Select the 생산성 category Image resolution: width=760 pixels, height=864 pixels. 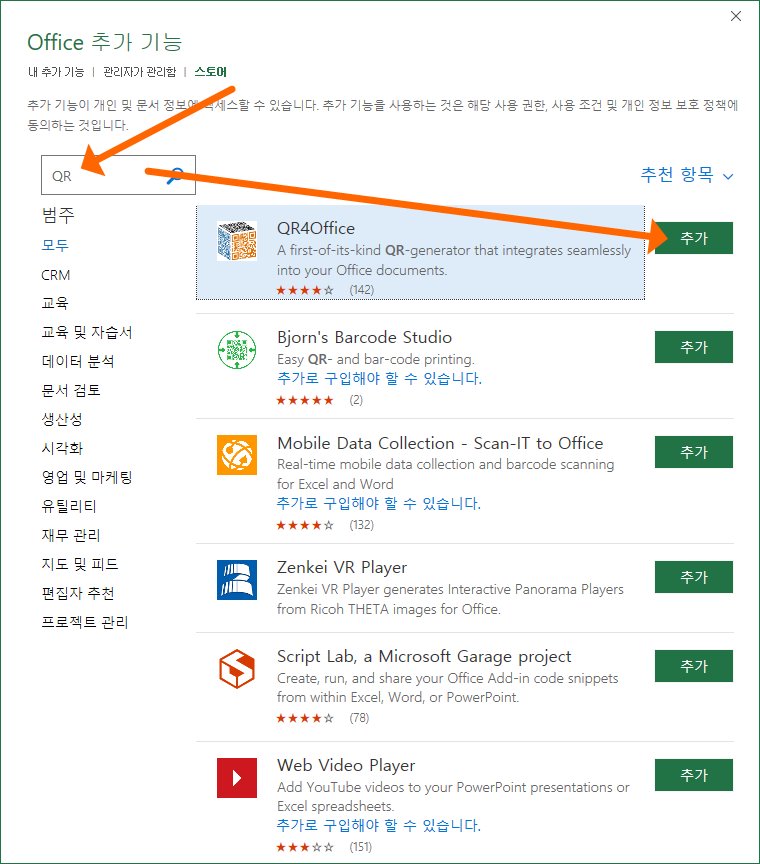pyautogui.click(x=62, y=419)
